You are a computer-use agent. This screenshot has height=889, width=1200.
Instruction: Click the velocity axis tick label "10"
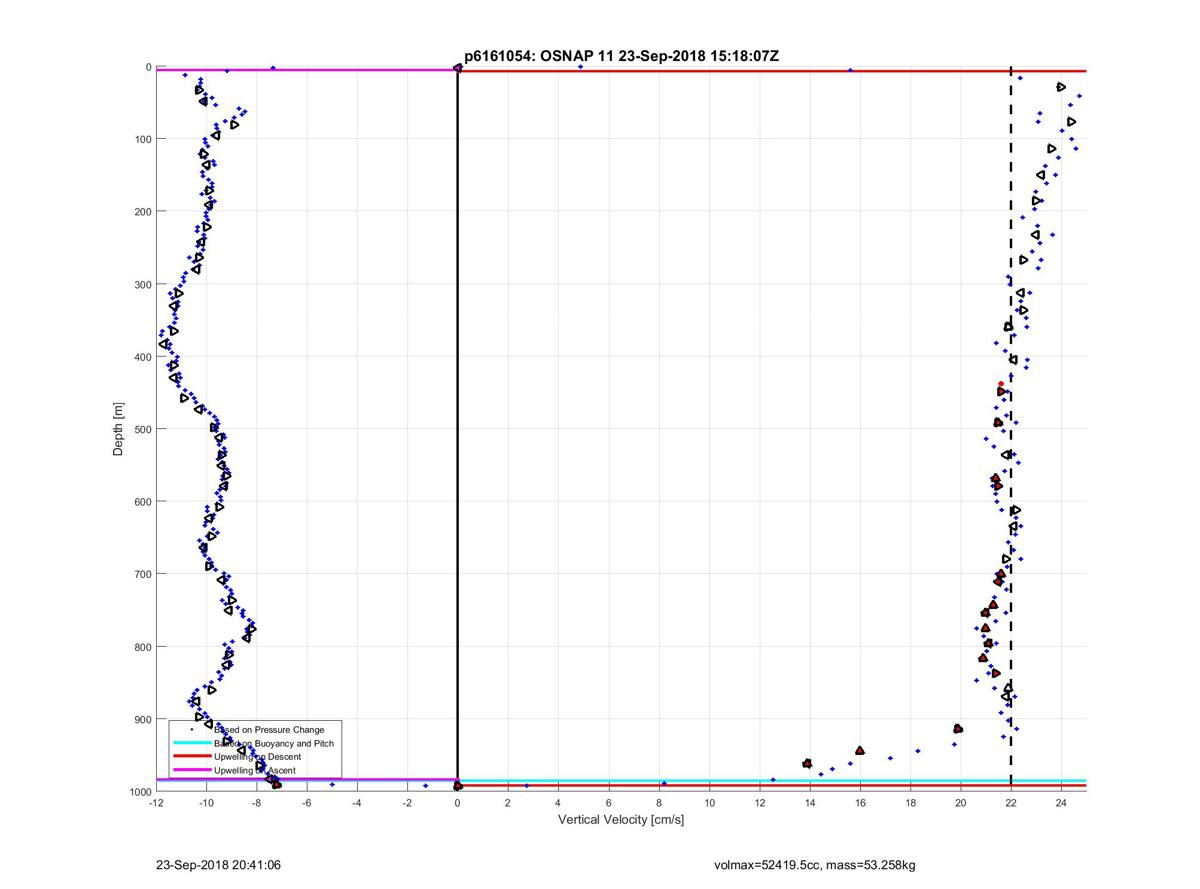point(709,802)
